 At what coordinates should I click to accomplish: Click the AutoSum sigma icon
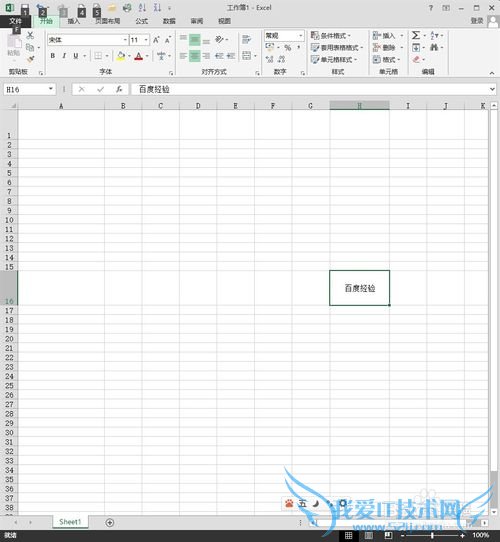point(416,35)
